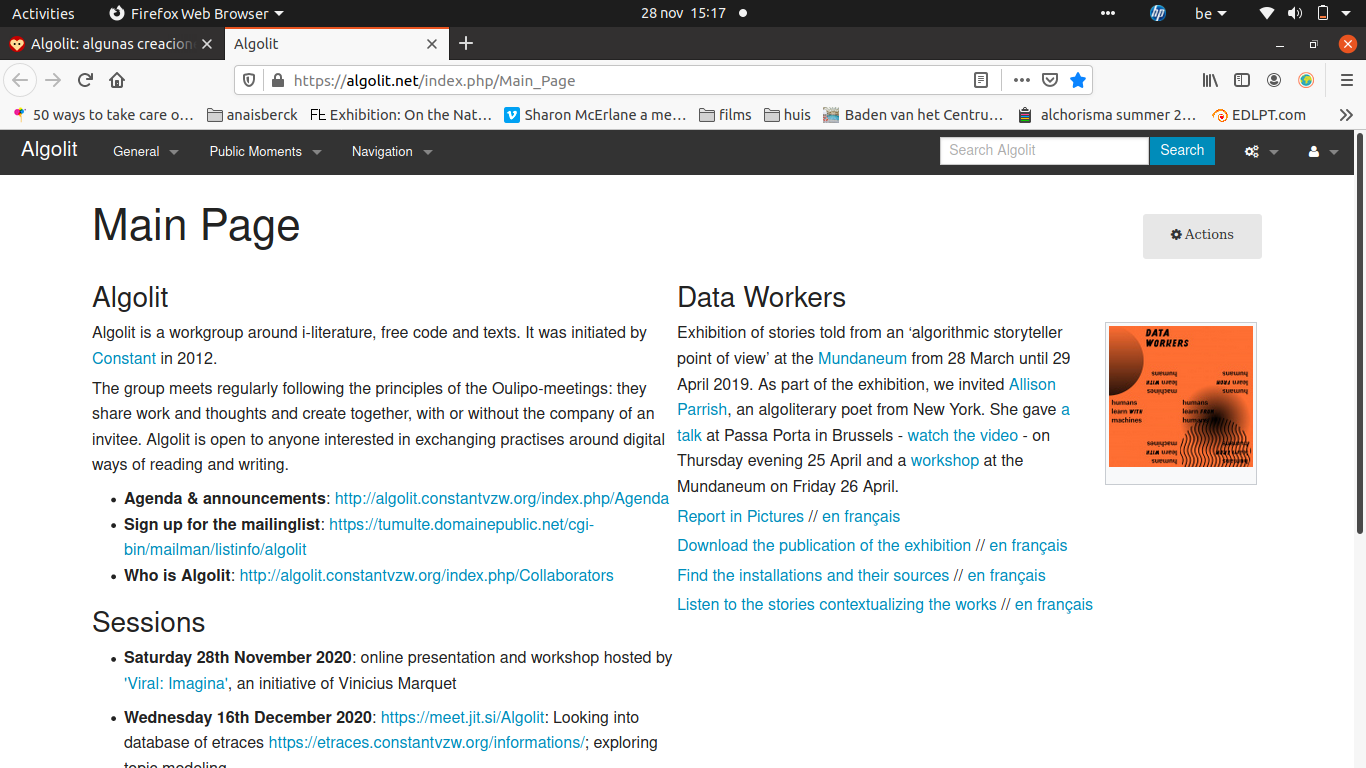The width and height of the screenshot is (1366, 768).
Task: Open the Agenda URL link
Action: pos(502,498)
